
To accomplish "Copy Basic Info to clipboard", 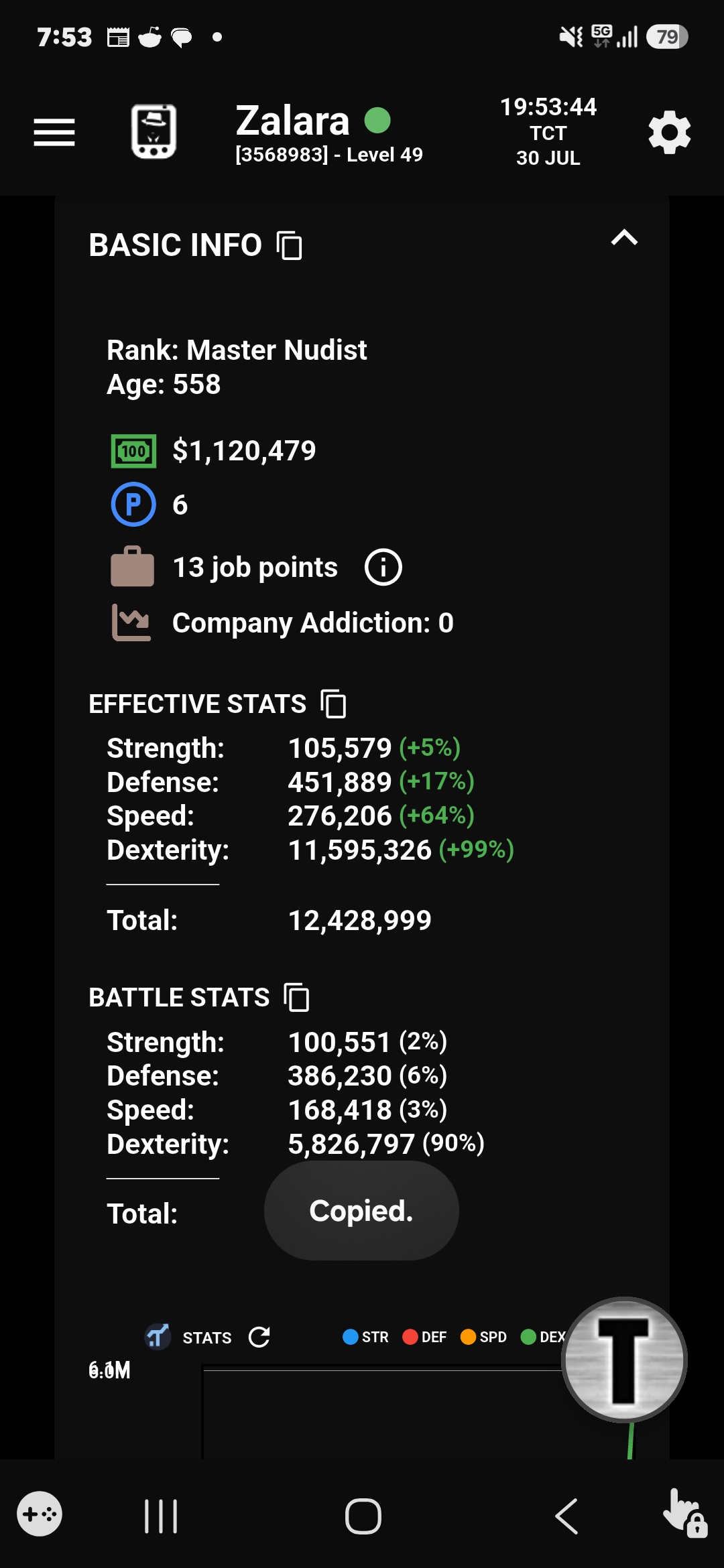I will click(x=290, y=245).
